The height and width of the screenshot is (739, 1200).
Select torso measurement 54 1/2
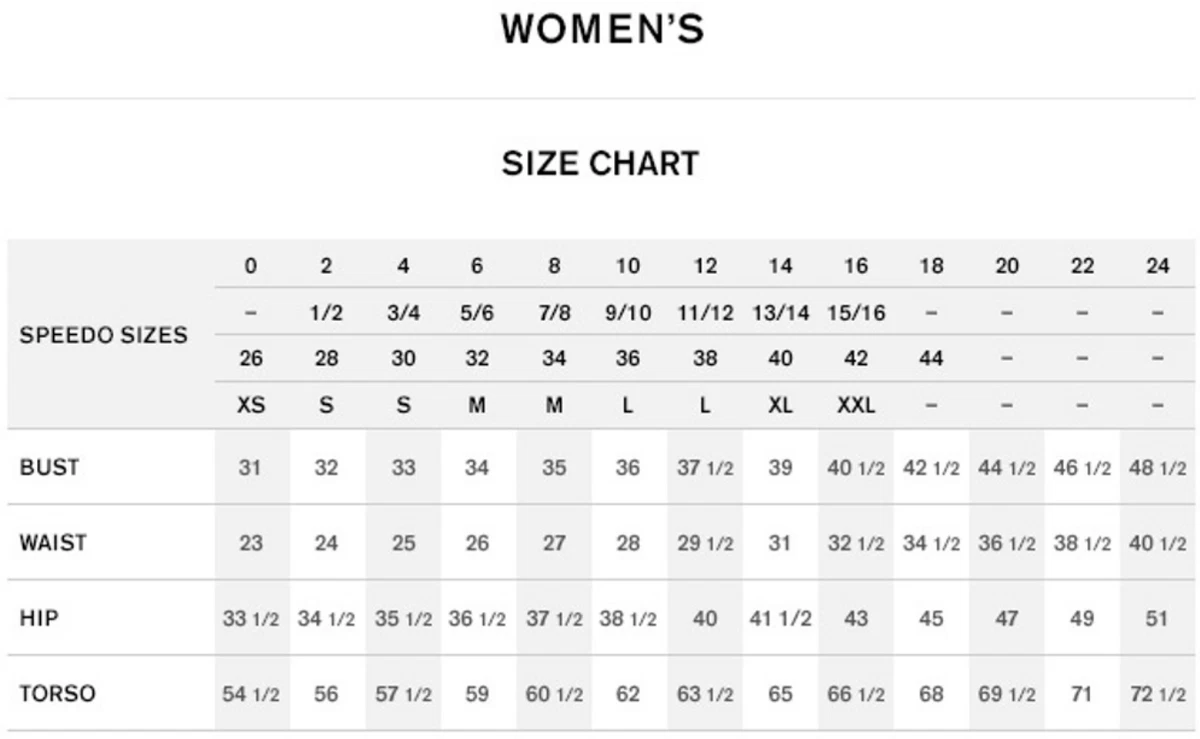click(251, 694)
